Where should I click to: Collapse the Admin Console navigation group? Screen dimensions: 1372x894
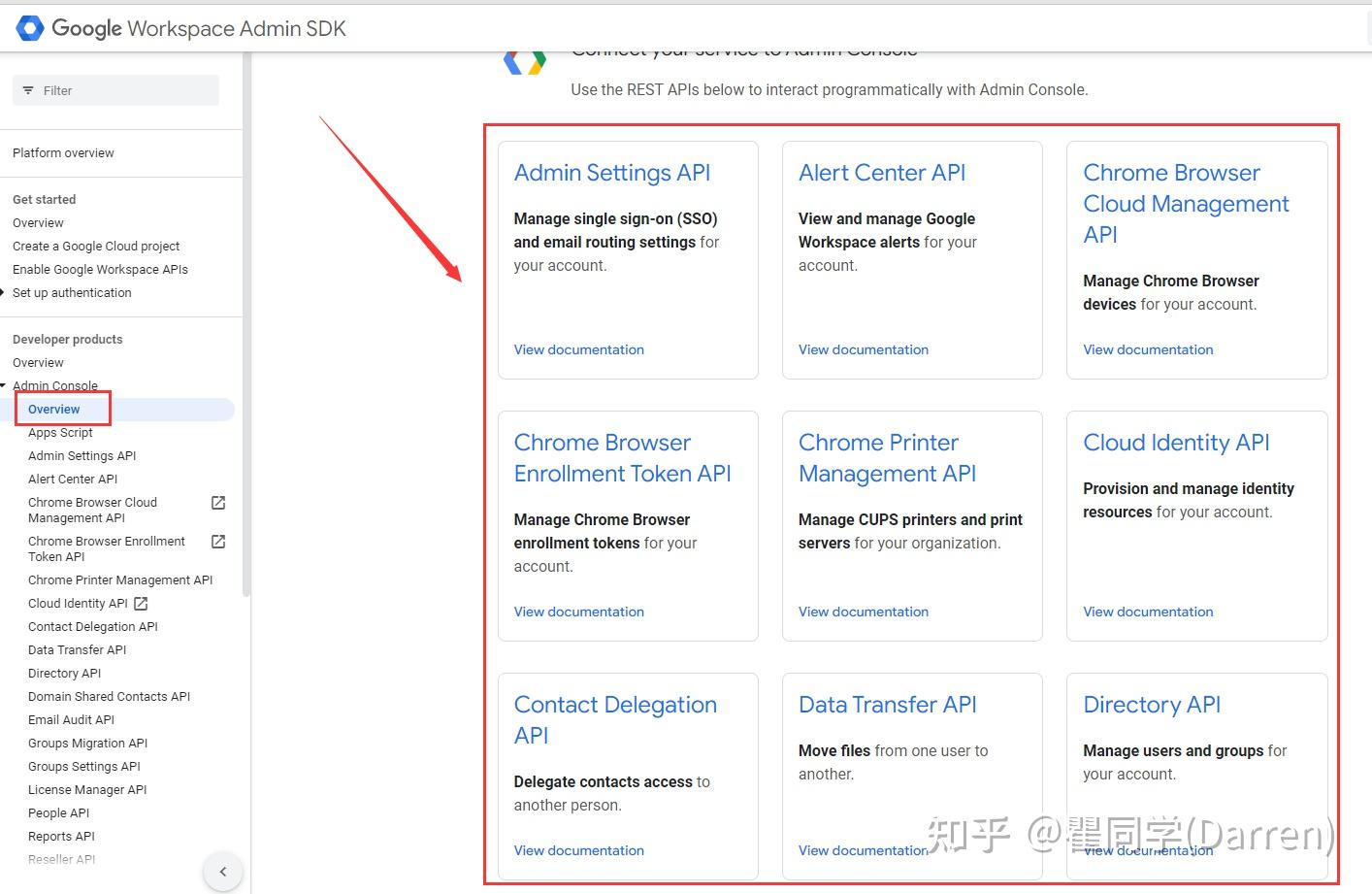click(x=4, y=385)
